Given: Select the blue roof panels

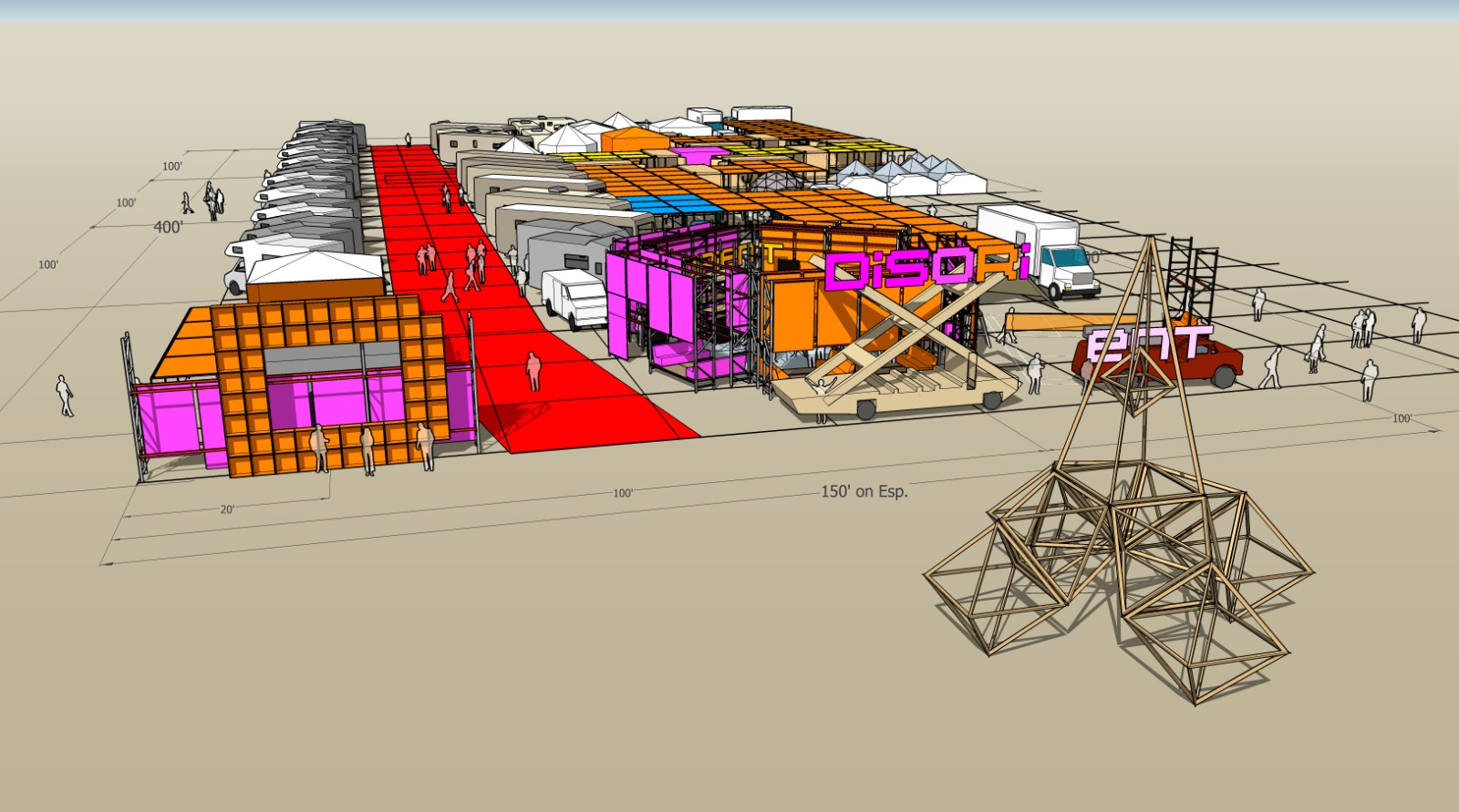Looking at the screenshot, I should (x=670, y=203).
